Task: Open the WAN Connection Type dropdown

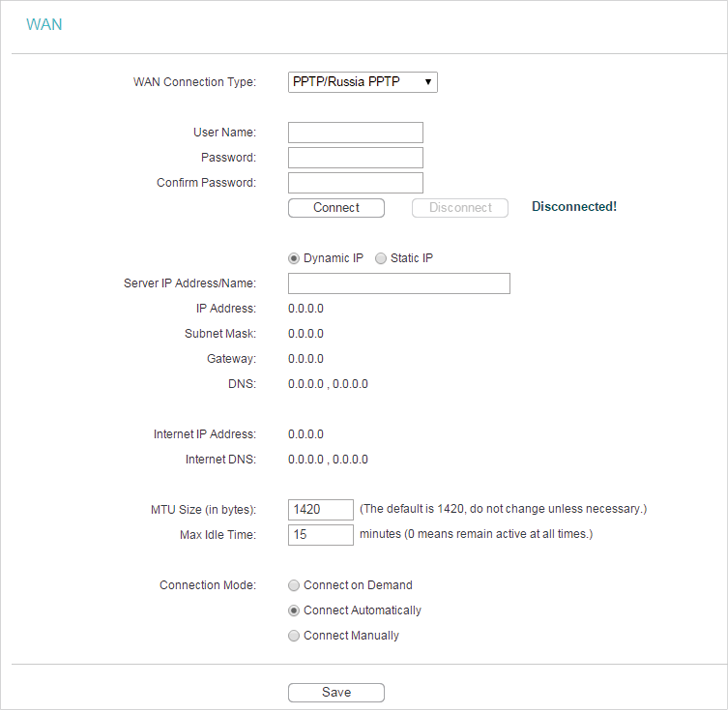Action: pyautogui.click(x=363, y=82)
